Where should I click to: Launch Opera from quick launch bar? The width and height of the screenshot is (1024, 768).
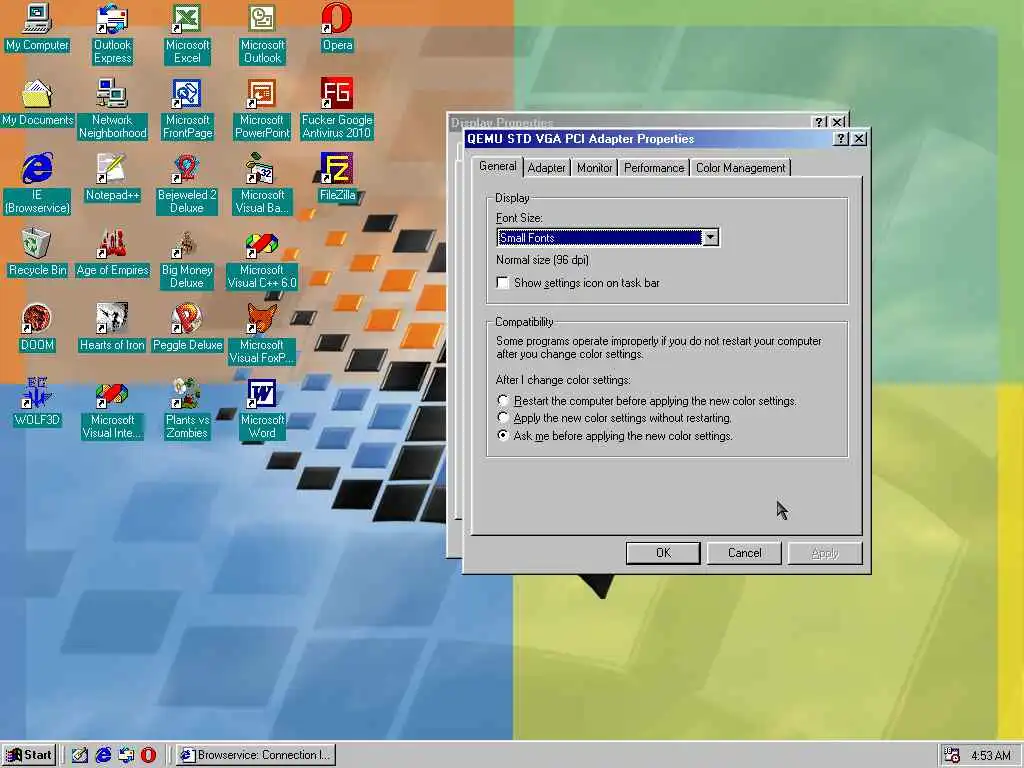149,755
